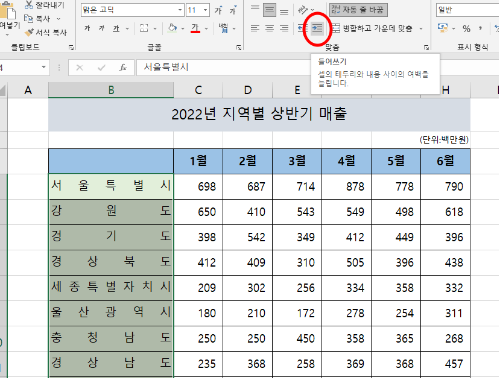The width and height of the screenshot is (499, 378).
Task: Open clipboard (클립보드) dialog launcher
Action: (x=71, y=48)
